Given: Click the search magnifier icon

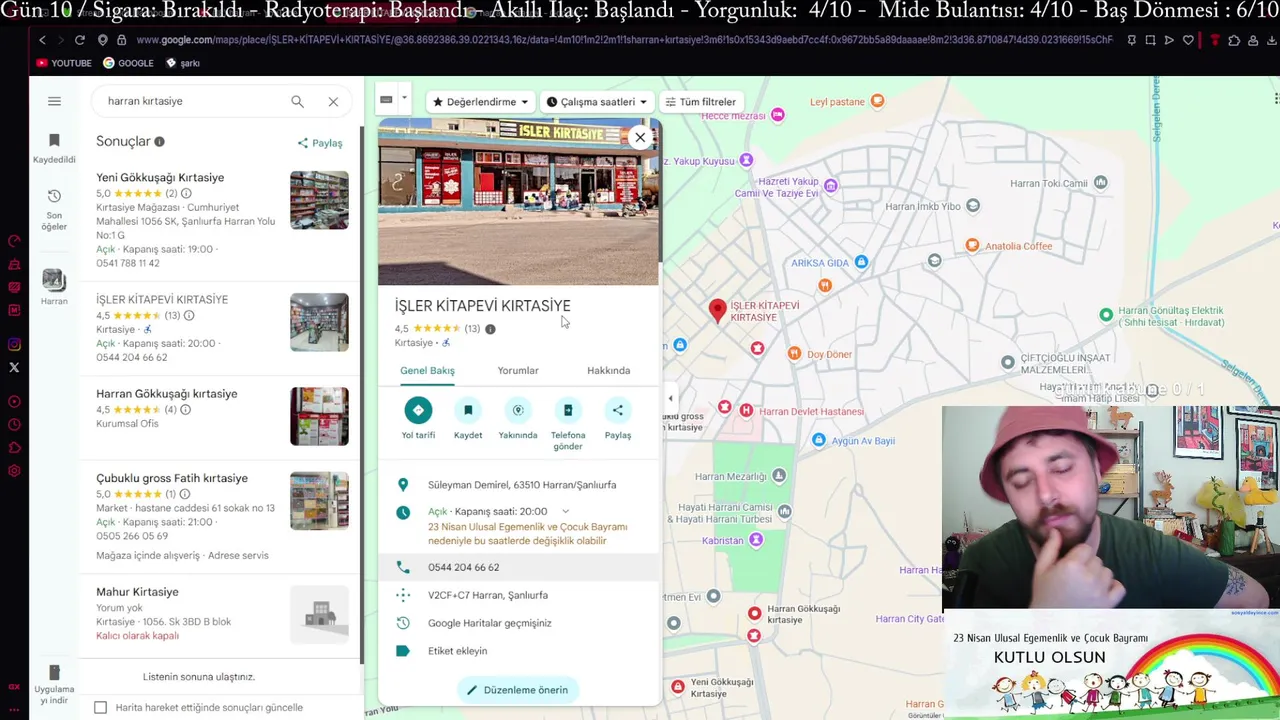Looking at the screenshot, I should (297, 101).
